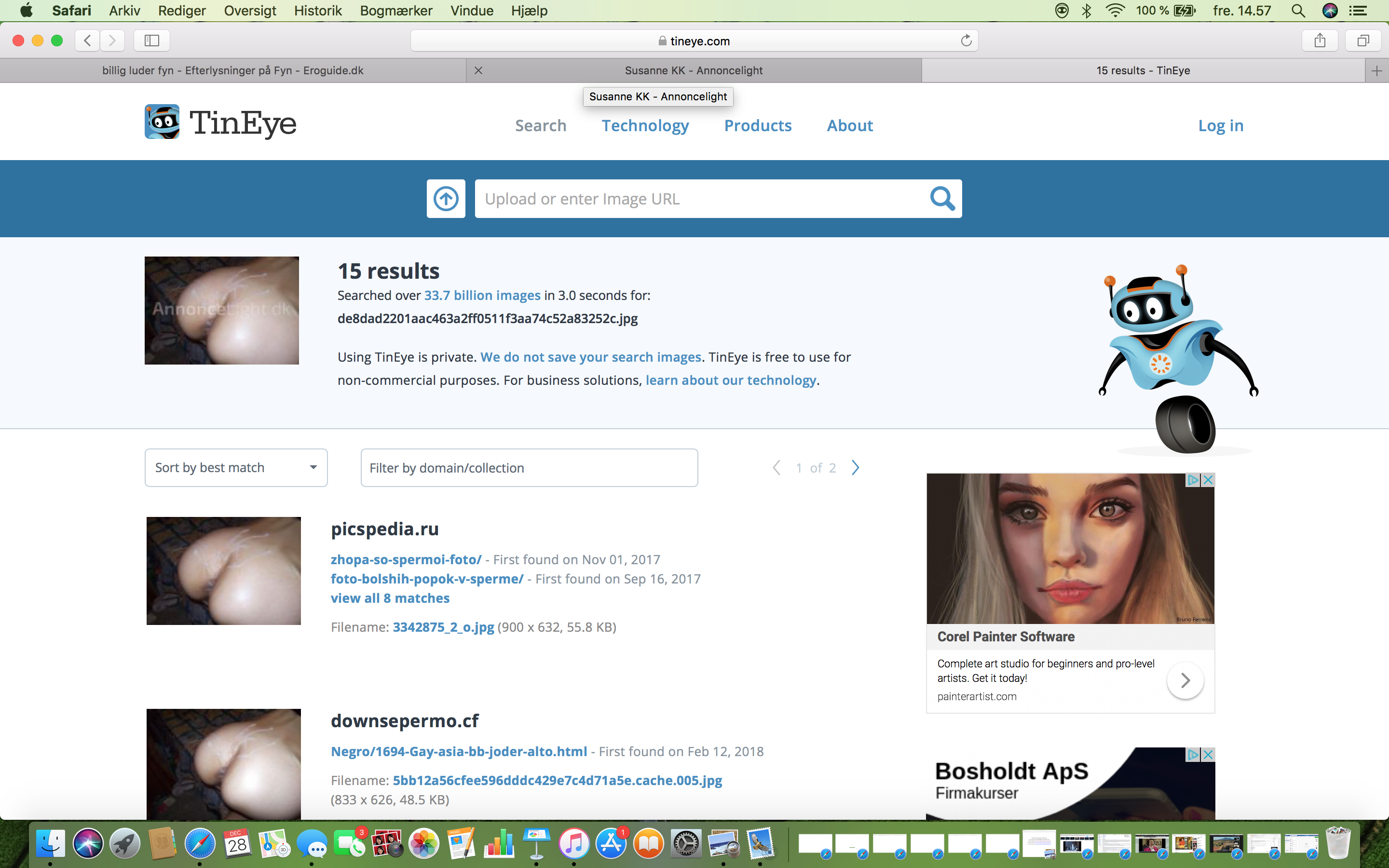
Task: Open Calendar icon showing 28
Action: coord(237,844)
